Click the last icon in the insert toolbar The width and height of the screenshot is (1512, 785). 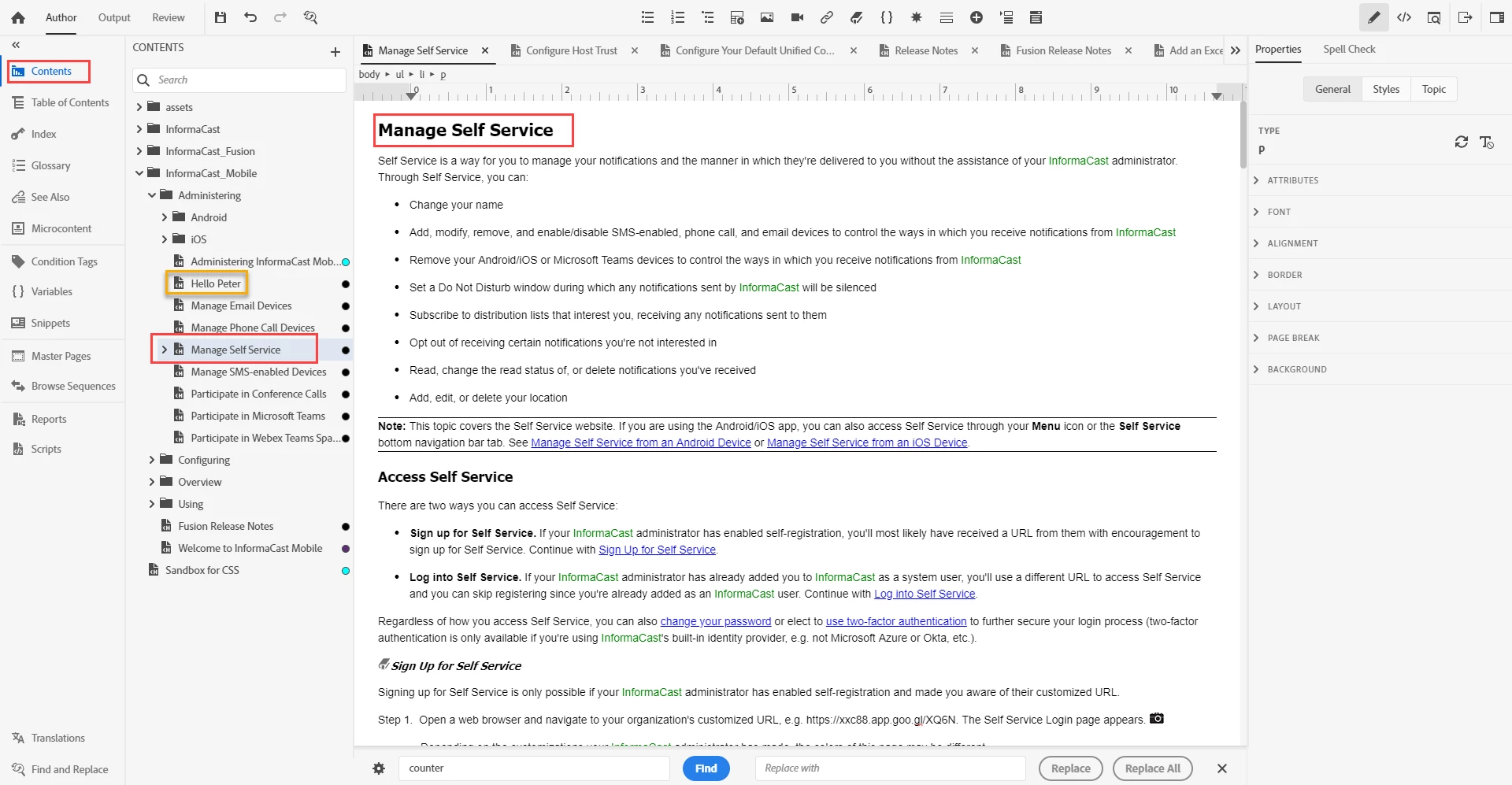tap(1036, 17)
